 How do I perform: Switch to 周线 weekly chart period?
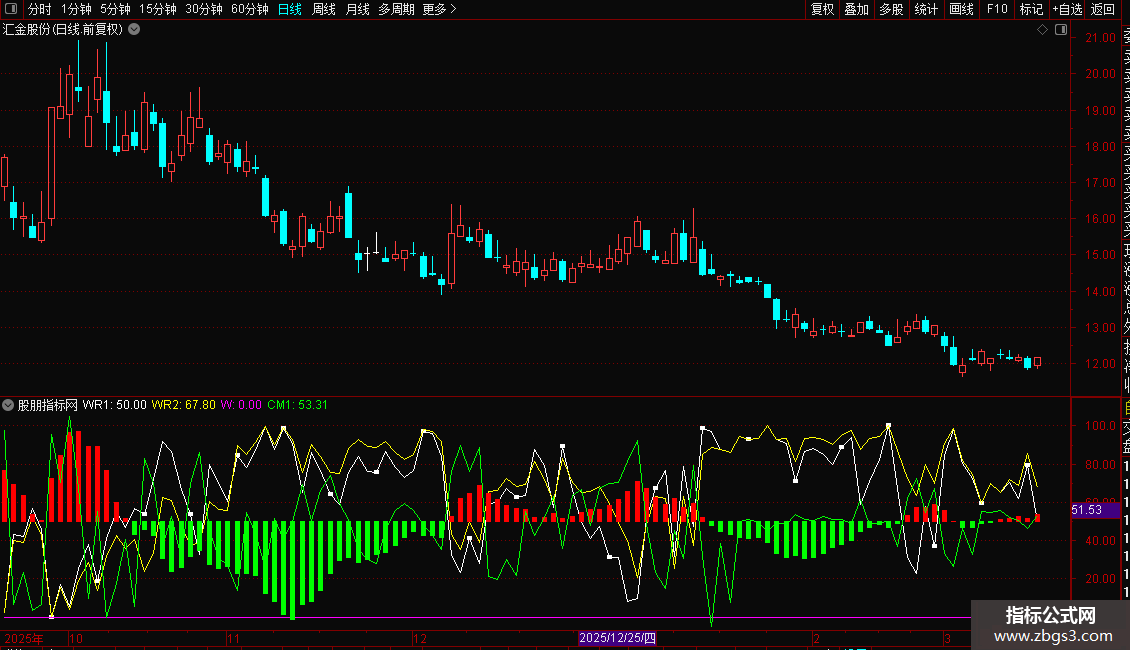pyautogui.click(x=324, y=9)
